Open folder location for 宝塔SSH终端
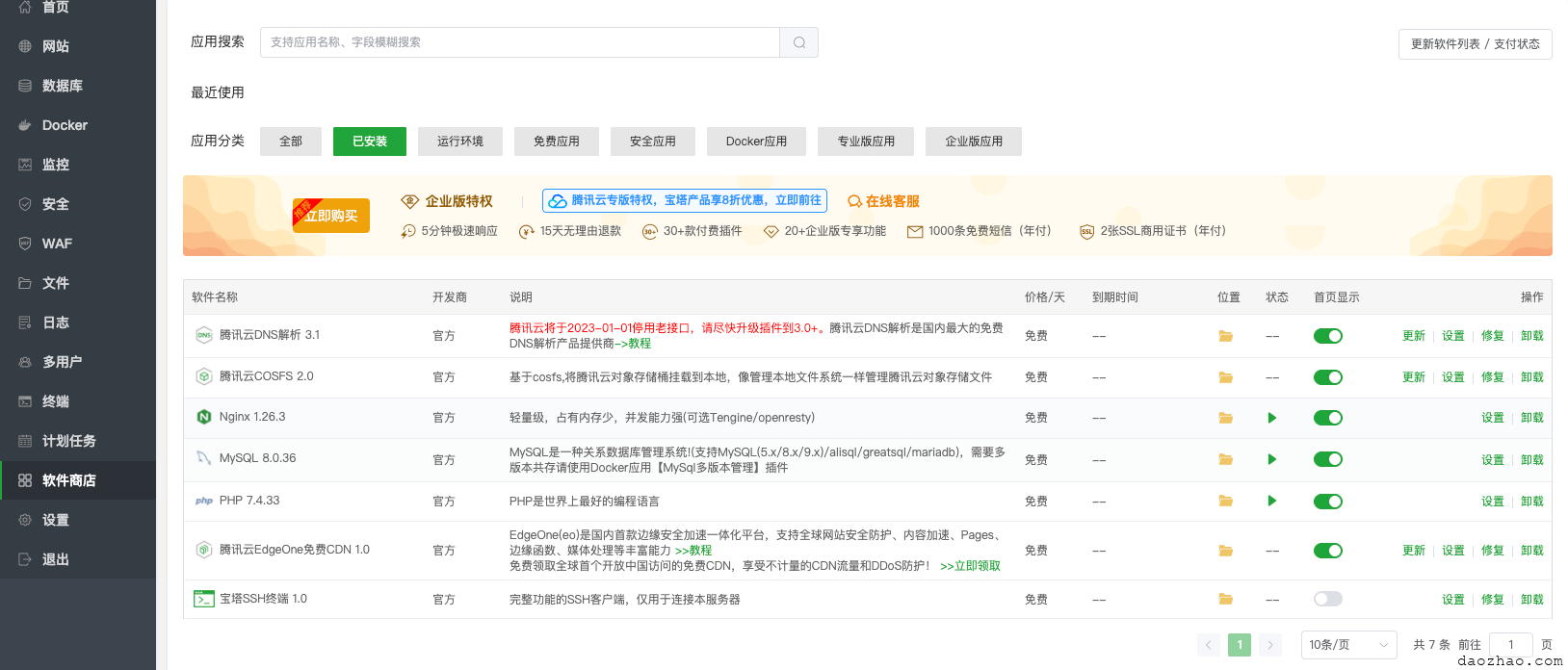The height and width of the screenshot is (670, 1568). (1225, 599)
